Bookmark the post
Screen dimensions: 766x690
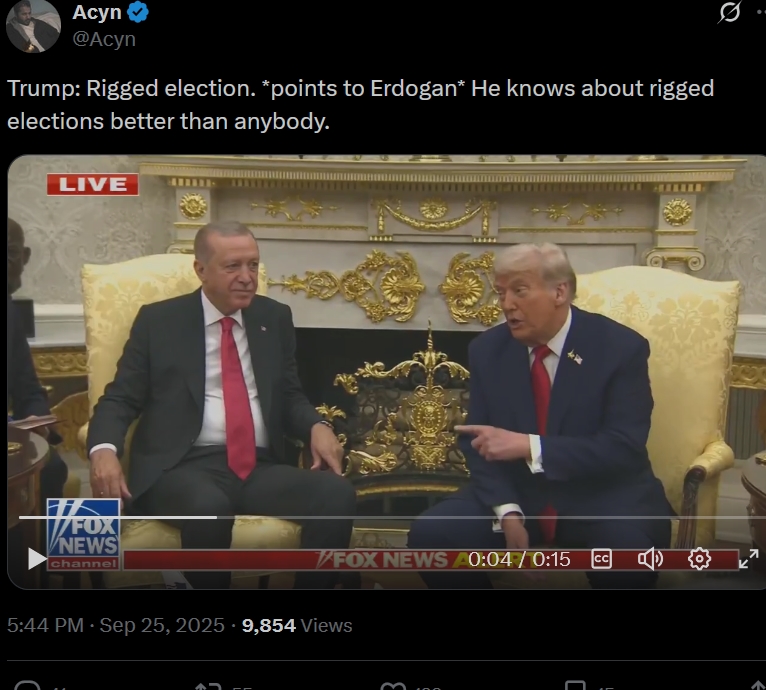pyautogui.click(x=575, y=685)
